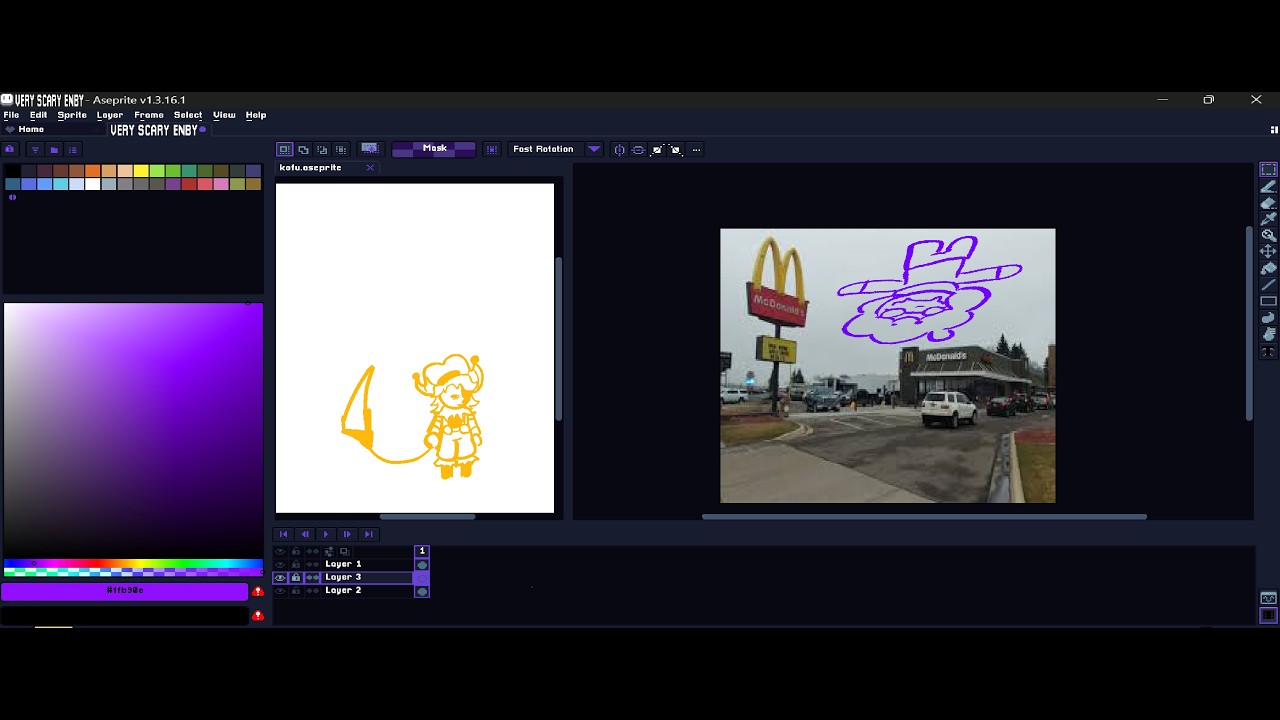Open the Sprite menu
1280x720 pixels.
[72, 115]
